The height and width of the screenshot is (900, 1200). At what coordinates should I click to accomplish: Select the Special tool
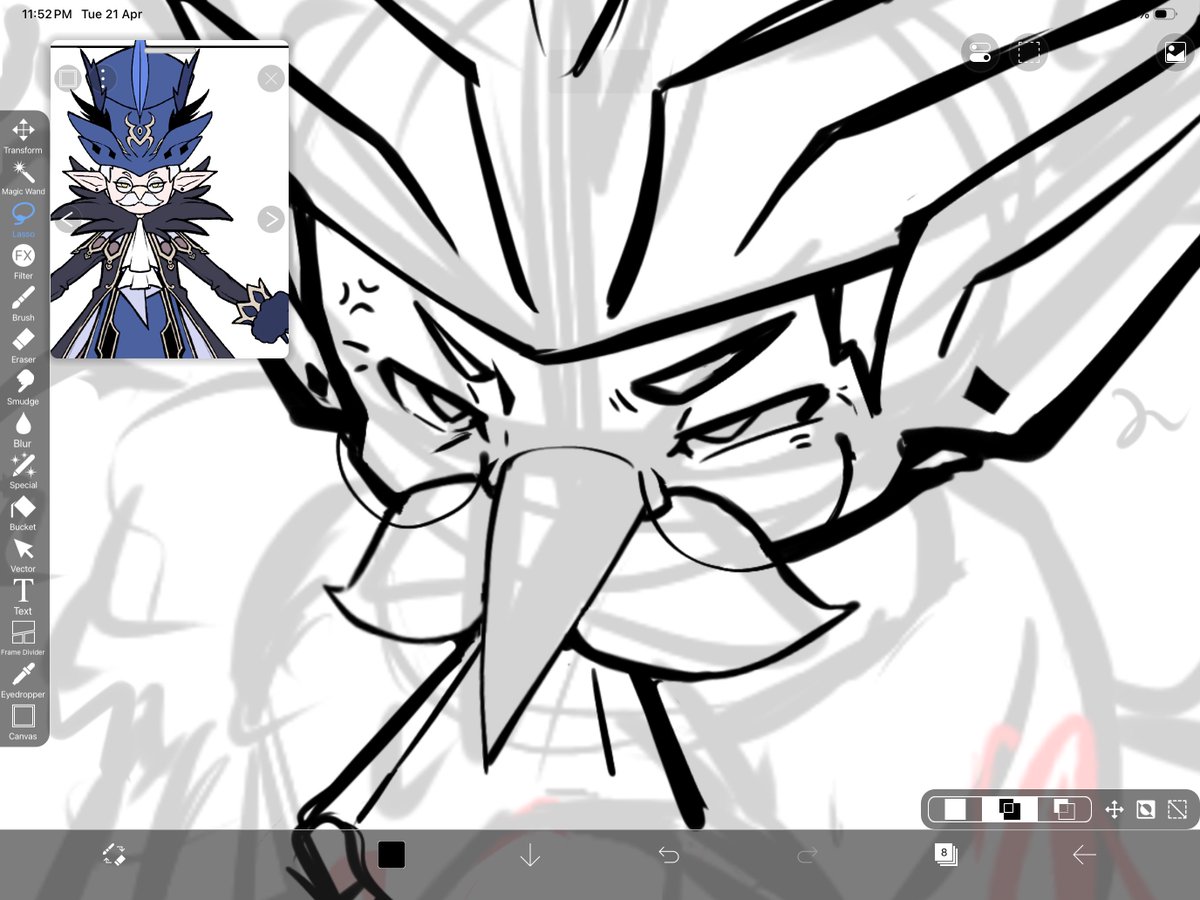tap(23, 471)
